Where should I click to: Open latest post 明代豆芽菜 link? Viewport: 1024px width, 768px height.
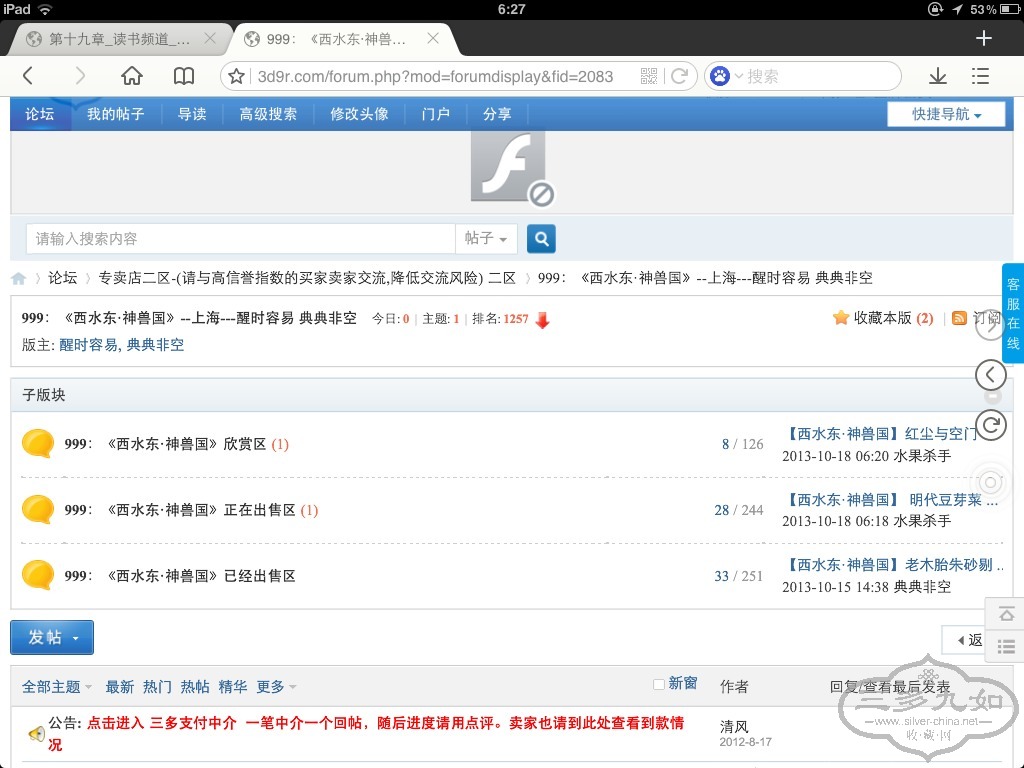pyautogui.click(x=890, y=500)
